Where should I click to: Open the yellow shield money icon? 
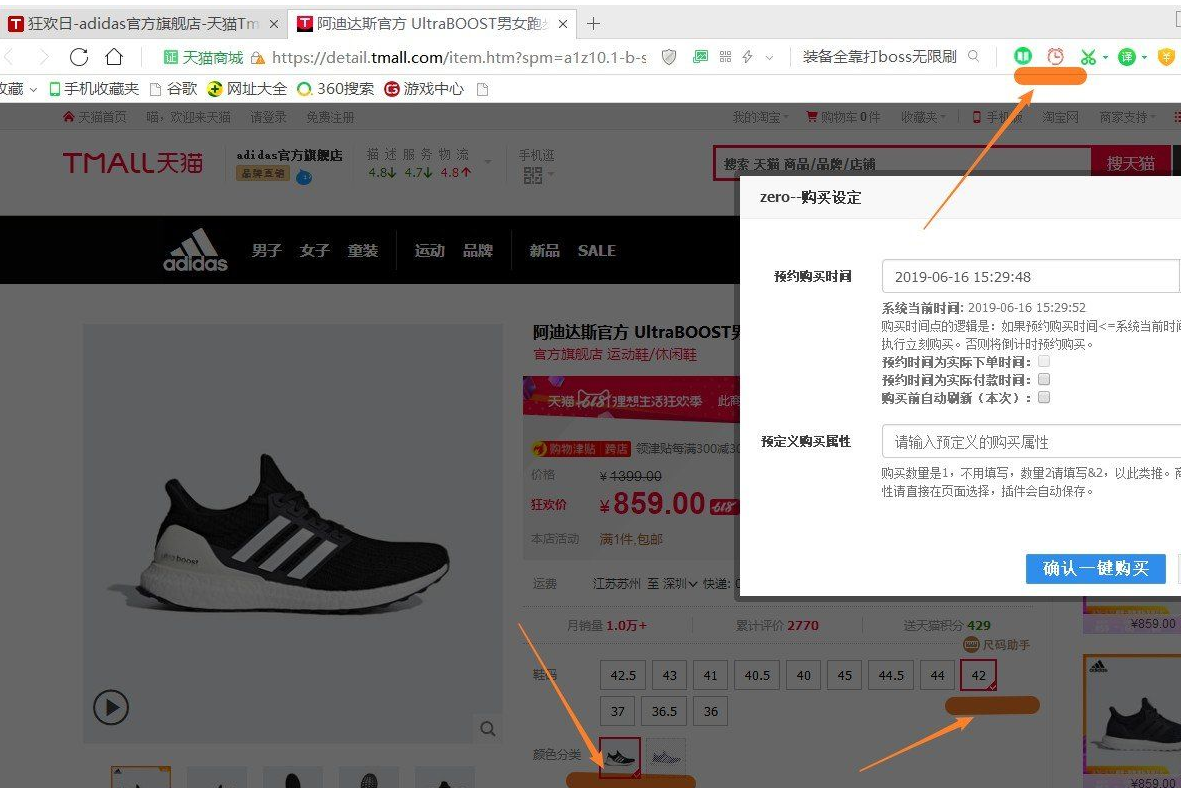point(1166,57)
